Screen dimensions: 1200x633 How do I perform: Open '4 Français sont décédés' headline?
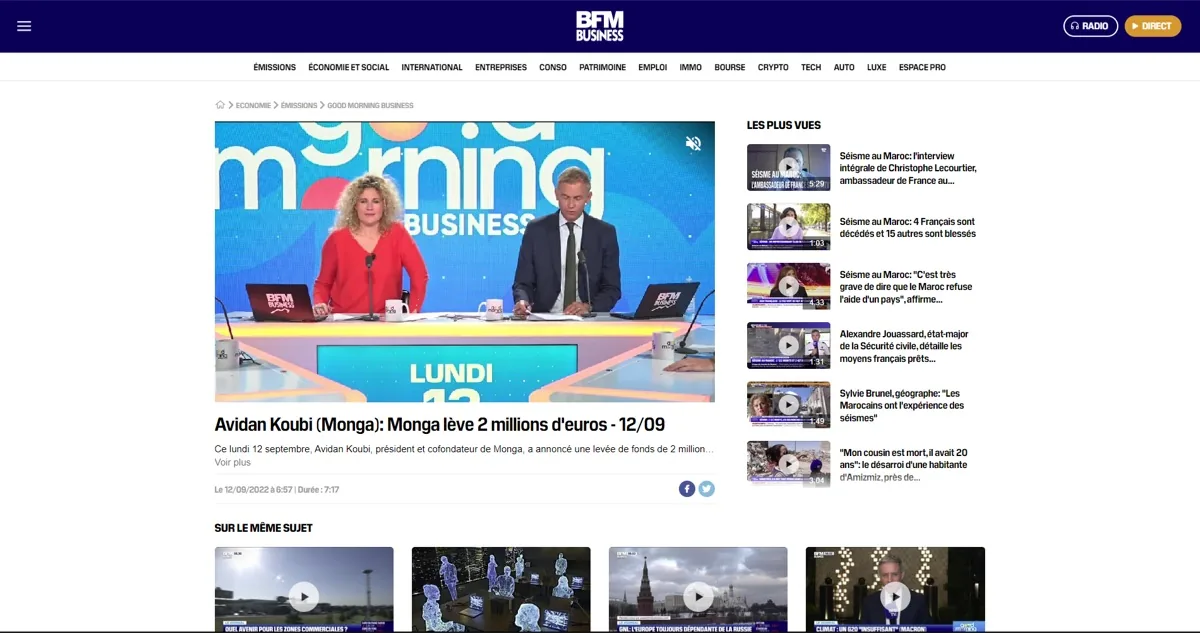[908, 228]
